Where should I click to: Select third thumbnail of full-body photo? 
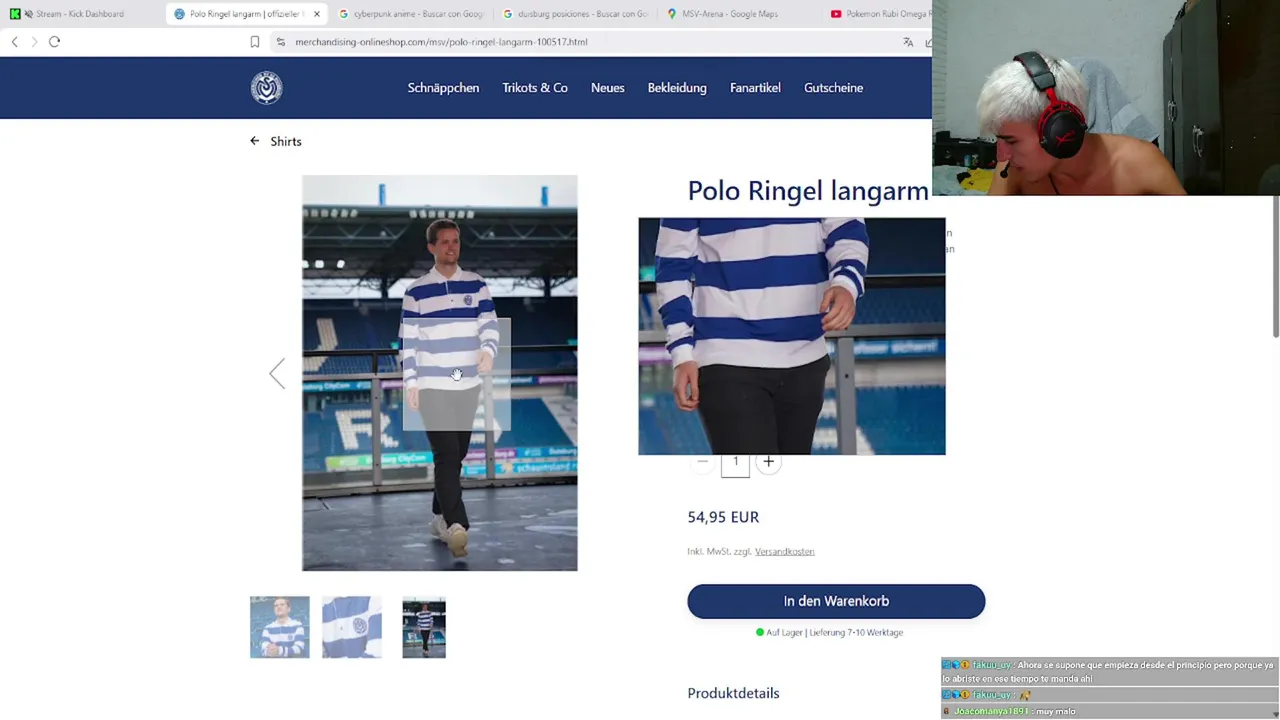coord(424,627)
